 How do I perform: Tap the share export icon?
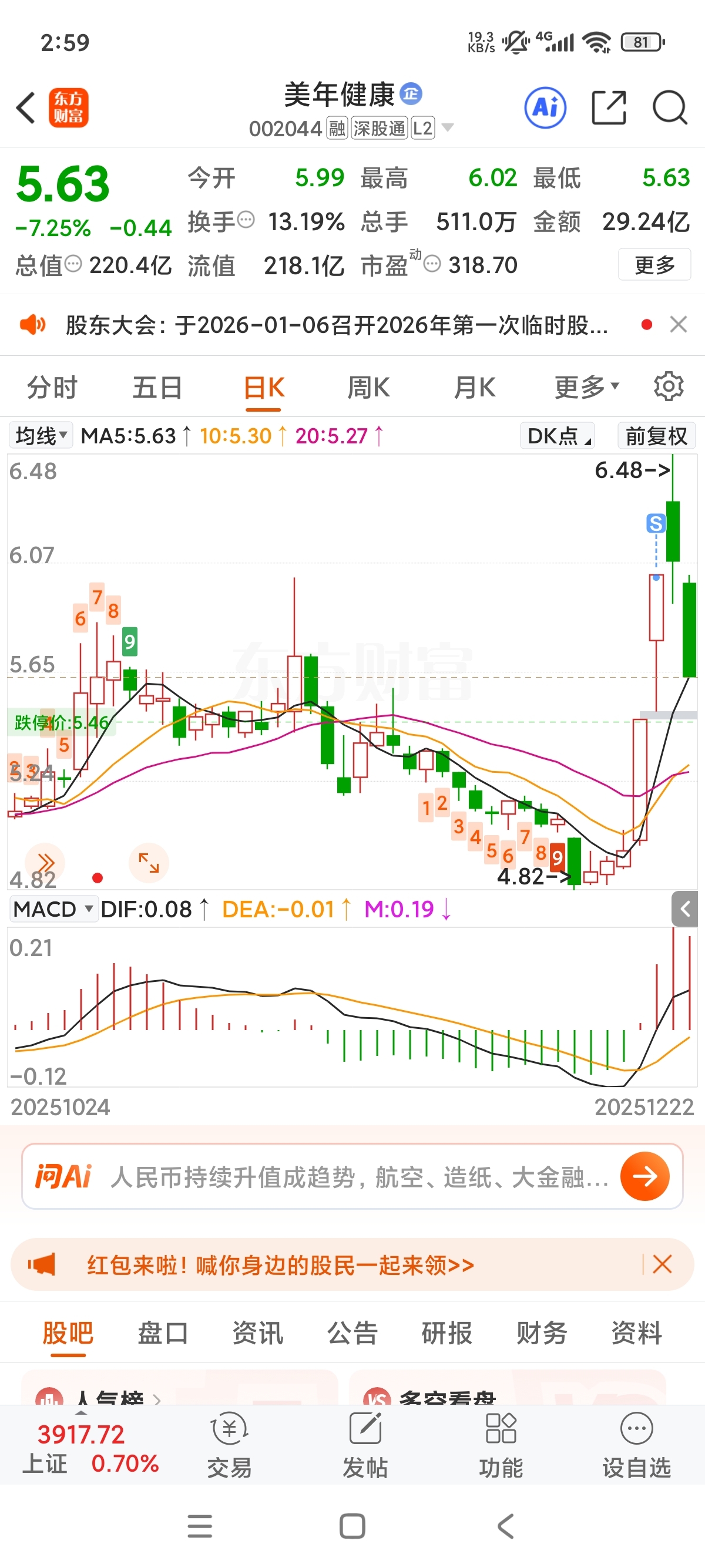pyautogui.click(x=609, y=107)
